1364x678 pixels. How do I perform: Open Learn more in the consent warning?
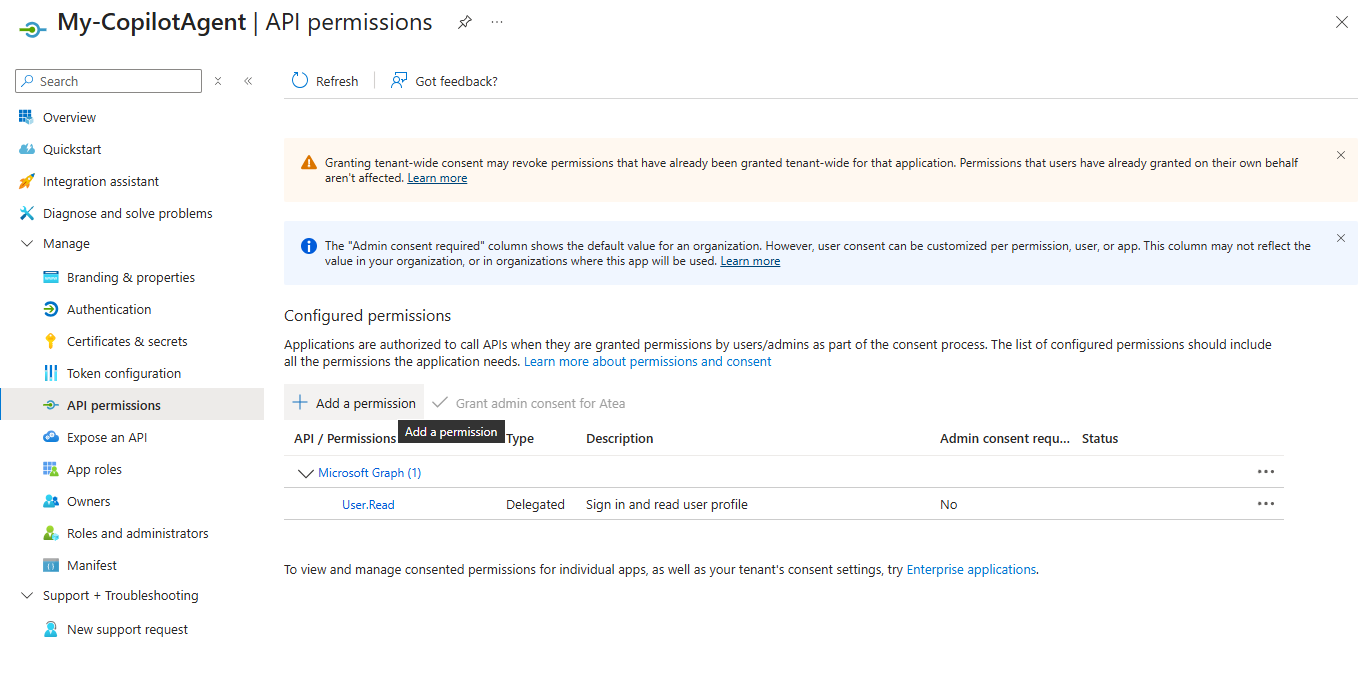(437, 178)
